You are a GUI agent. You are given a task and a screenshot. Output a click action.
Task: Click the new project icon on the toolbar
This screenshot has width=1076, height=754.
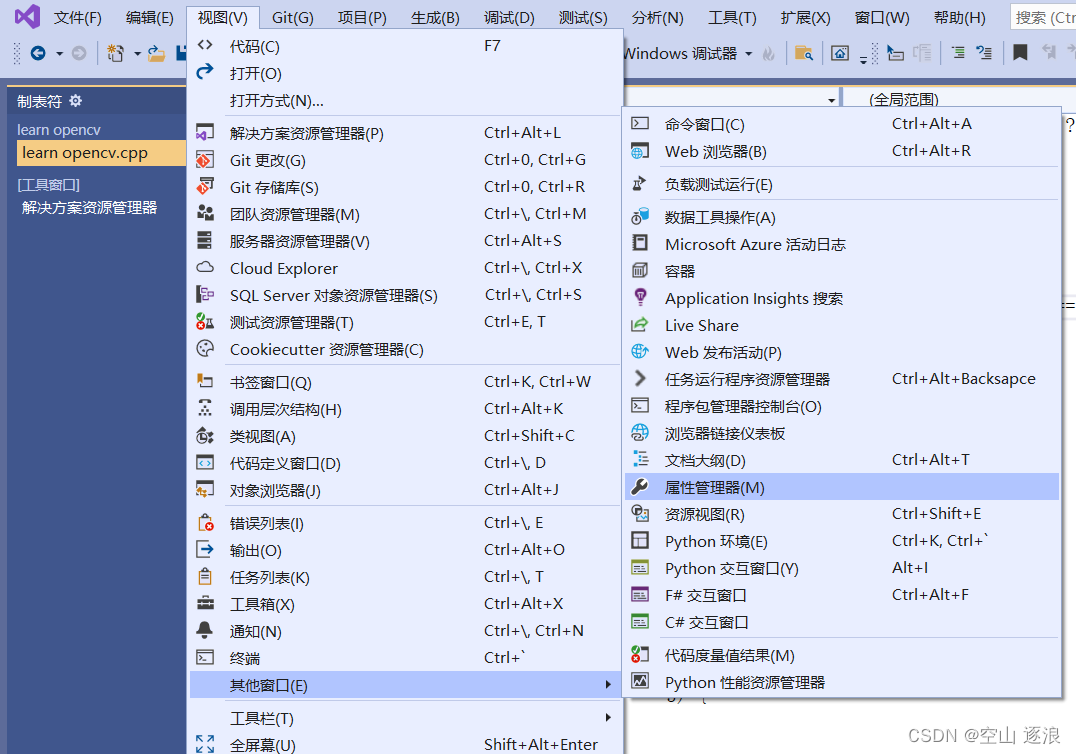113,53
